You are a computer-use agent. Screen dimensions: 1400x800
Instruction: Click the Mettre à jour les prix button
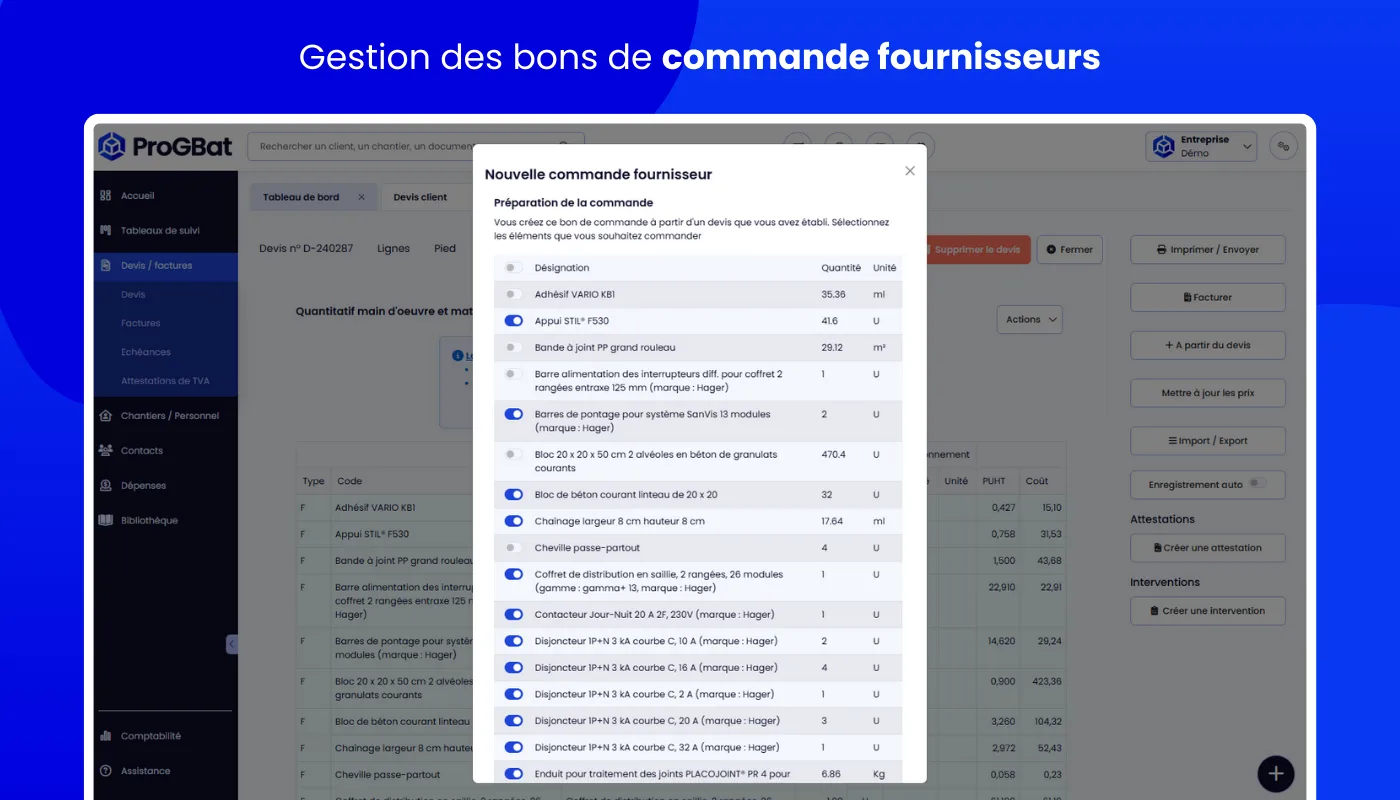1208,393
